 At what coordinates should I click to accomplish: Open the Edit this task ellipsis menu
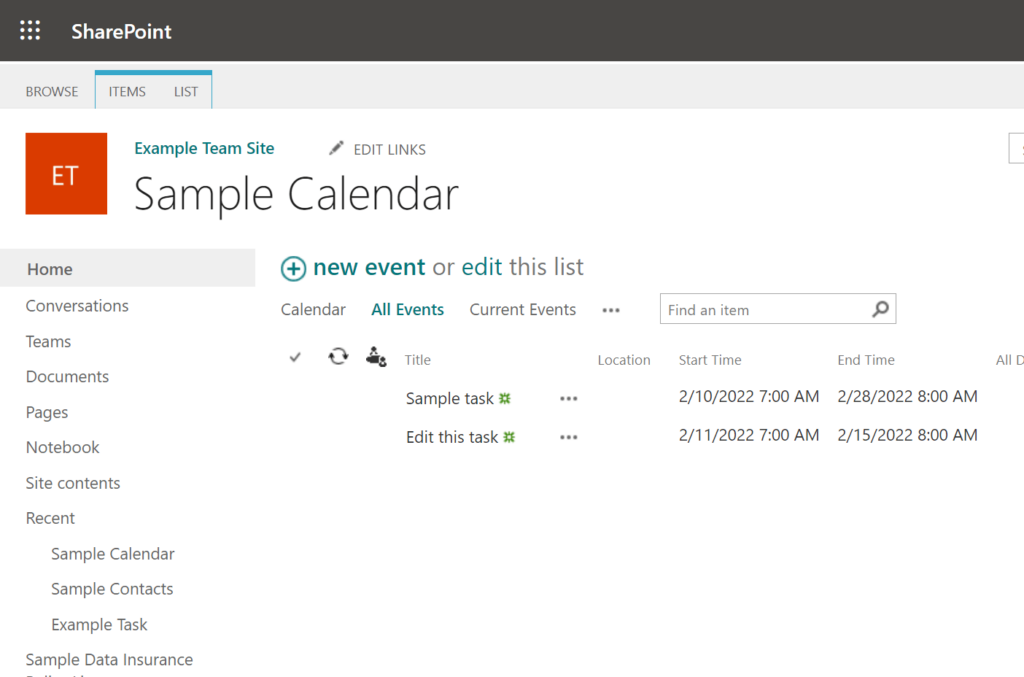coord(569,437)
